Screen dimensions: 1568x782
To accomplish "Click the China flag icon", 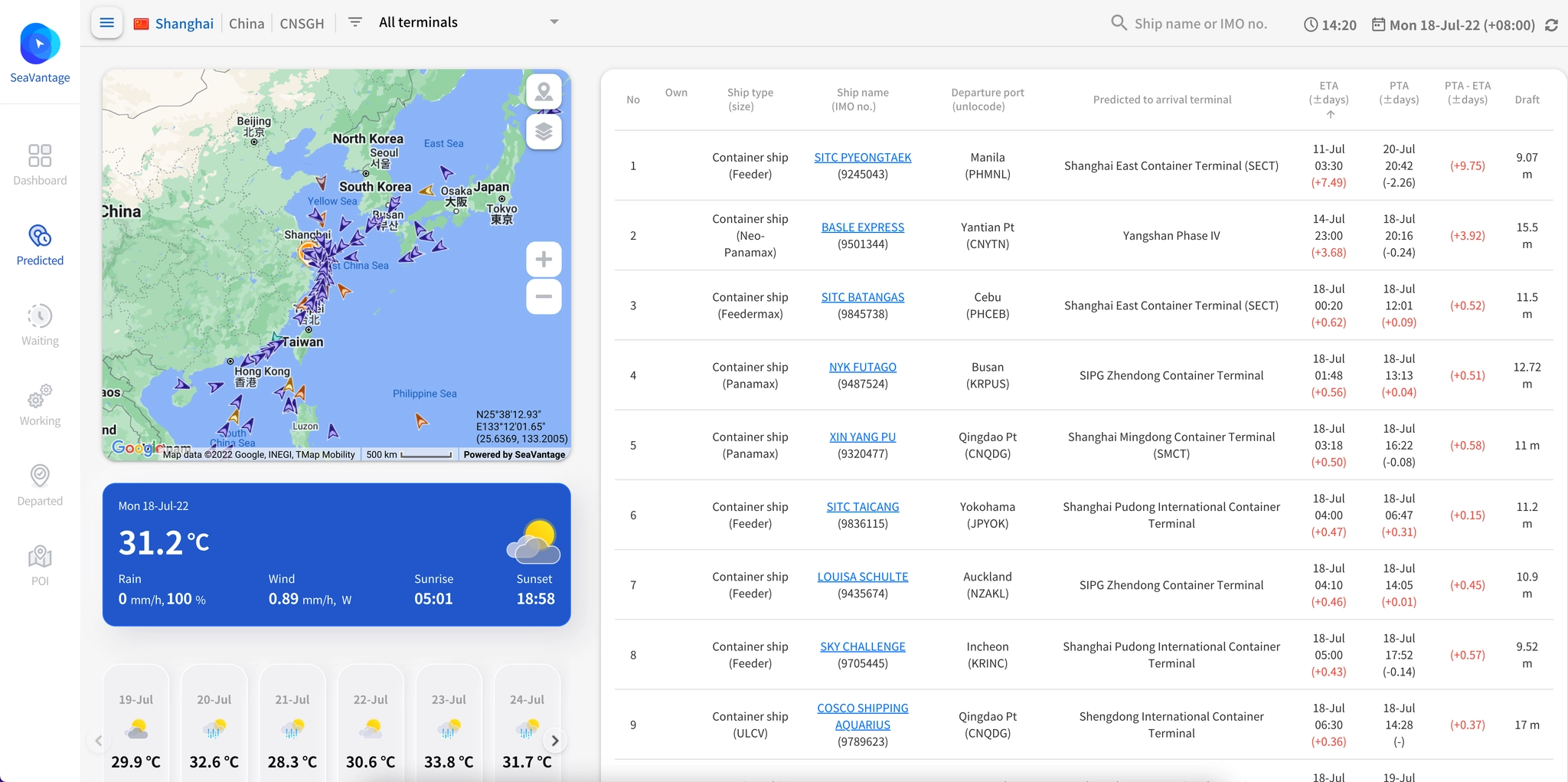I will click(141, 24).
